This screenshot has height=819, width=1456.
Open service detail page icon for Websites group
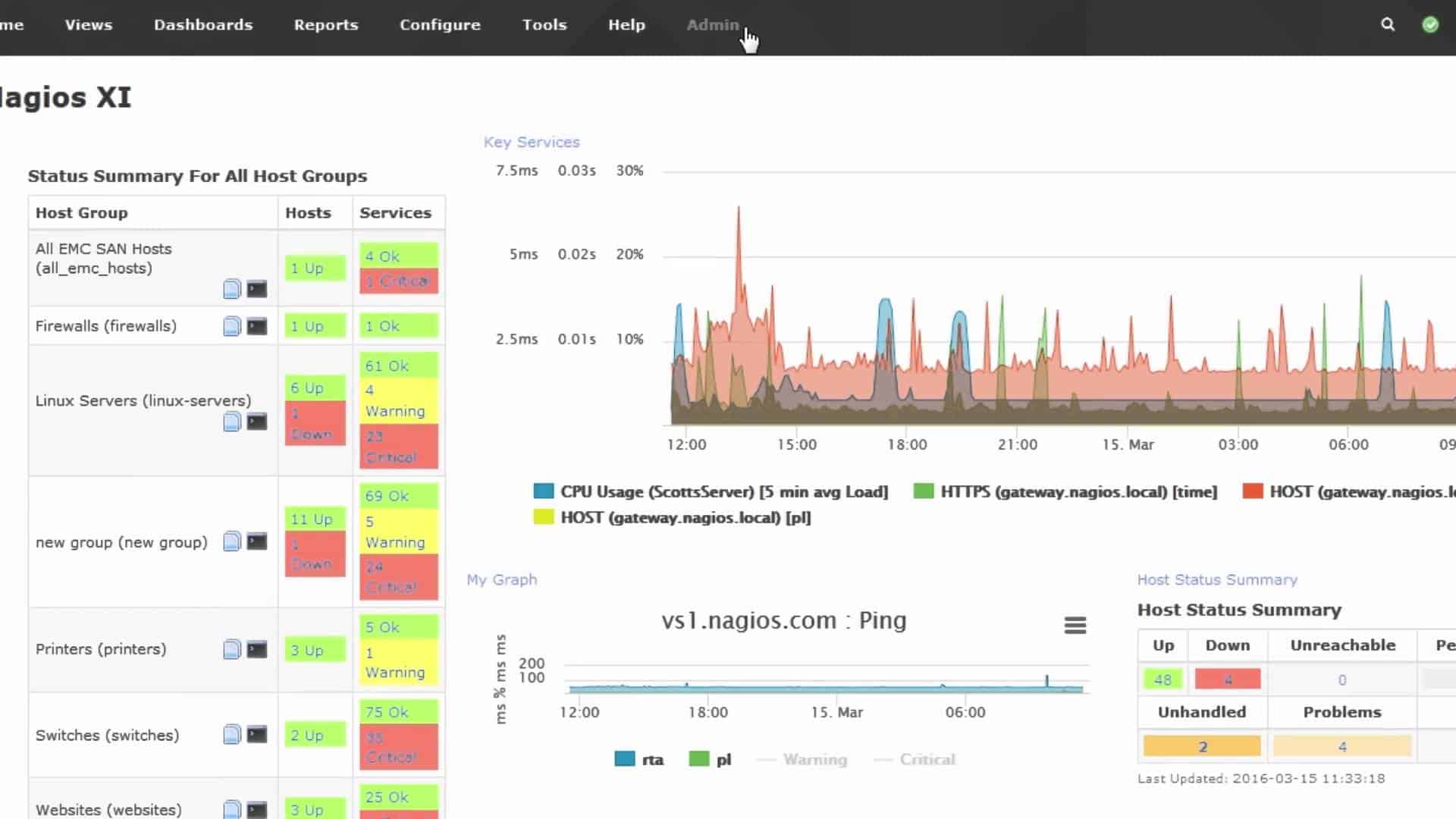click(232, 809)
